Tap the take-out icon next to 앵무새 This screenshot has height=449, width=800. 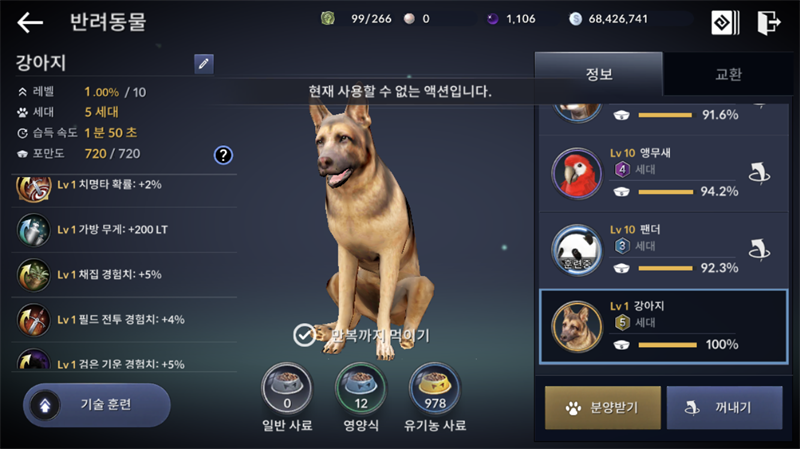point(759,173)
